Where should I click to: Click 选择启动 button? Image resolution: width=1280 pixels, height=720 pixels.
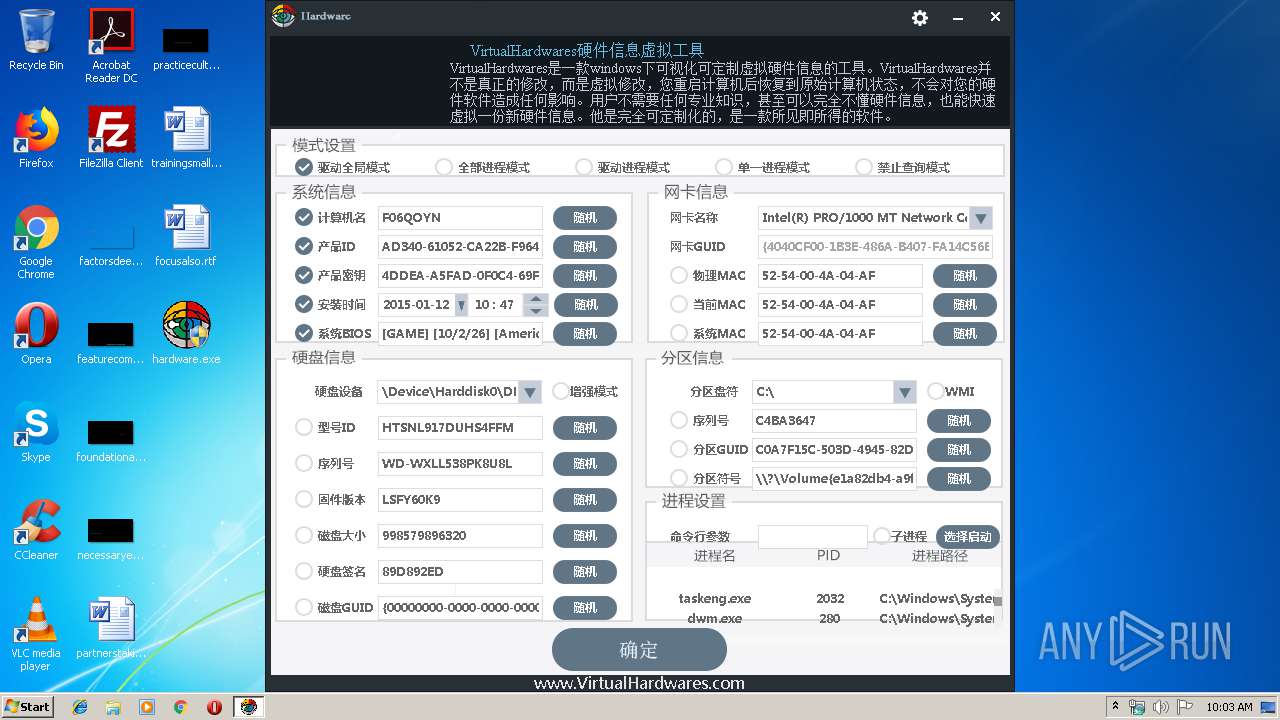[x=968, y=537]
